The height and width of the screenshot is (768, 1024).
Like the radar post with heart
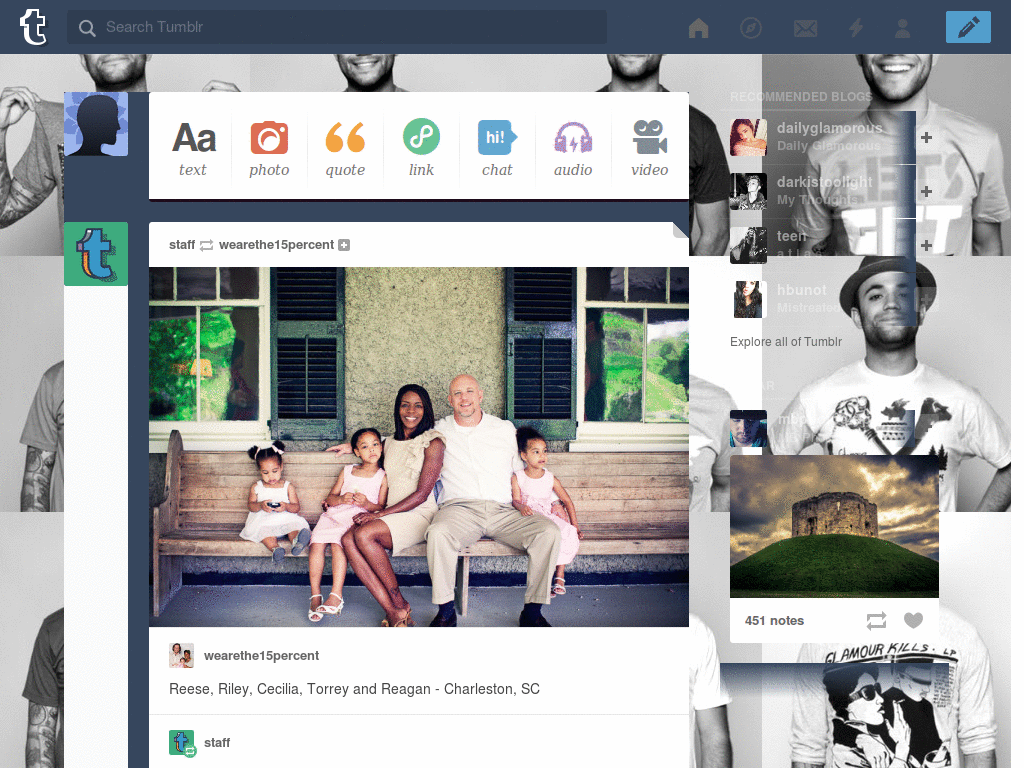click(x=914, y=620)
